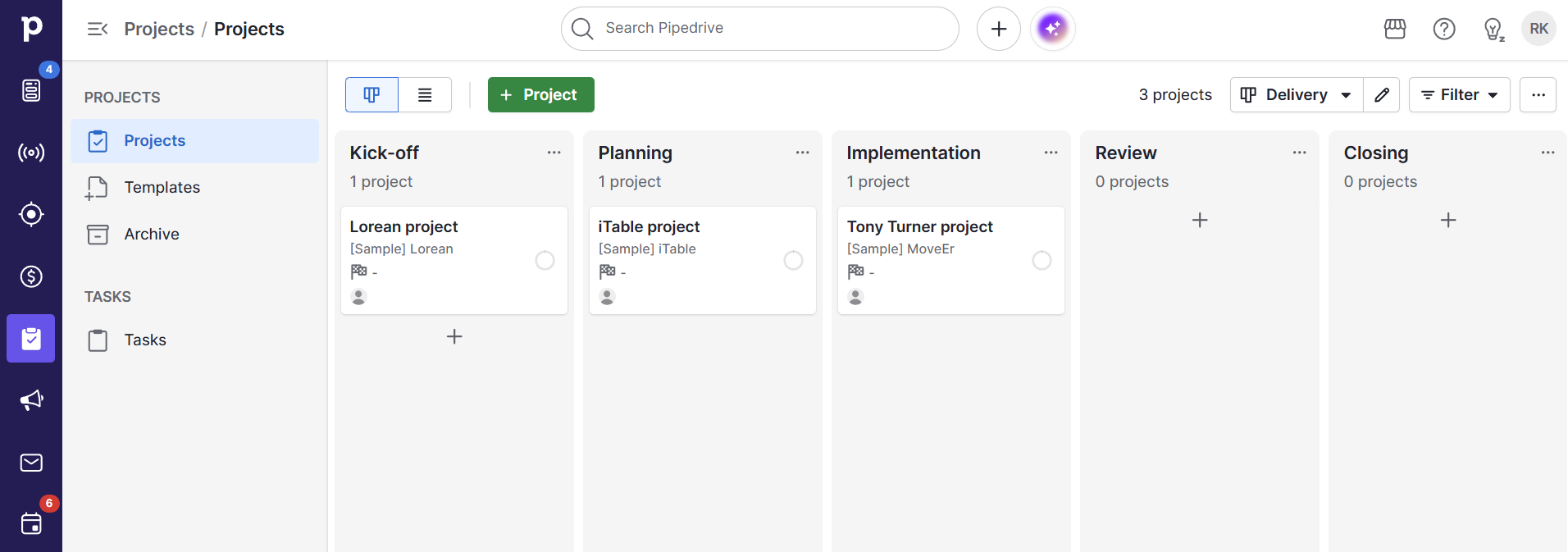Open the Leads inbox sidebar icon
Screen dimensions: 1568x552
[31, 90]
